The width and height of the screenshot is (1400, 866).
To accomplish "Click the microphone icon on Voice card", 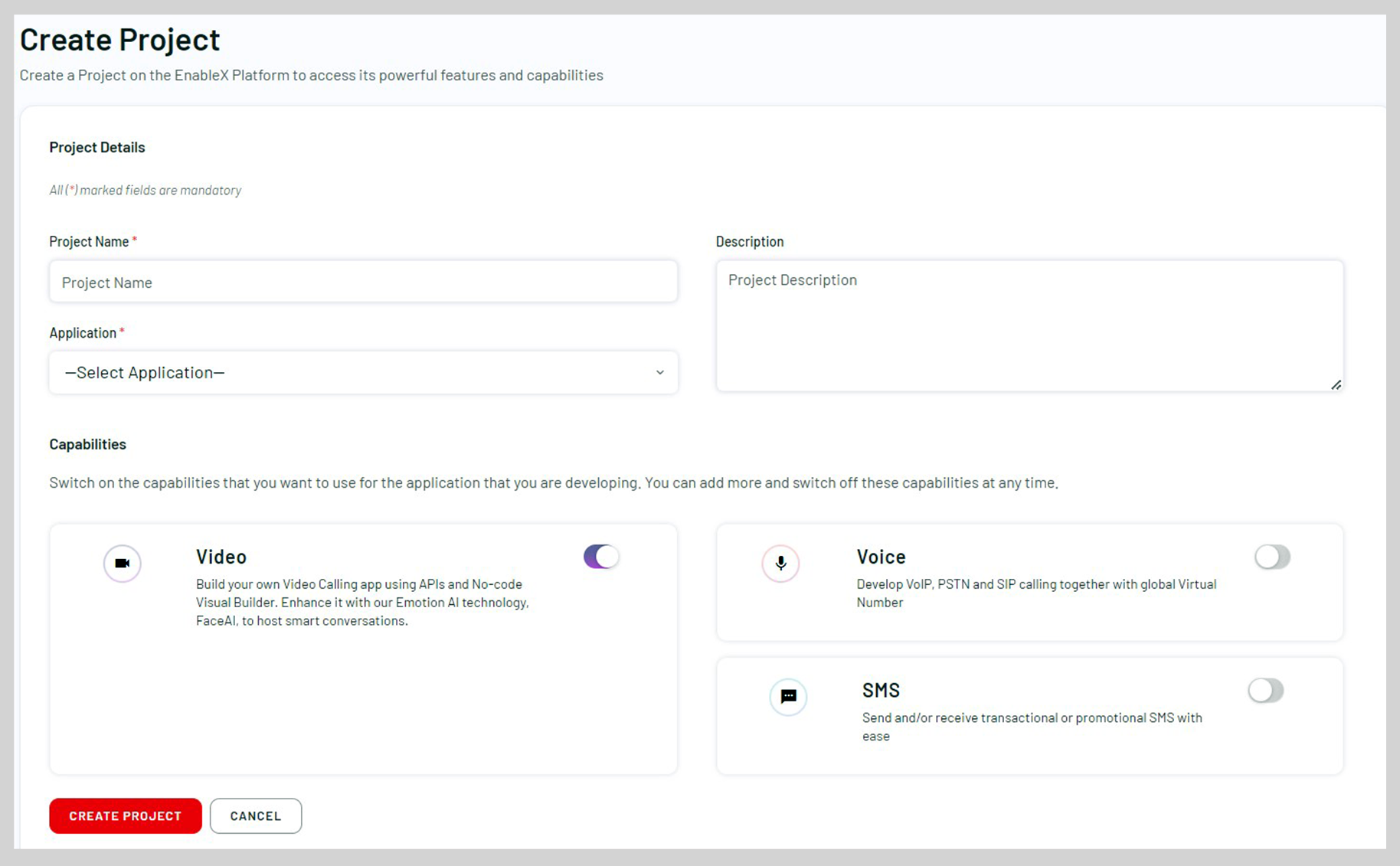I will pyautogui.click(x=780, y=563).
